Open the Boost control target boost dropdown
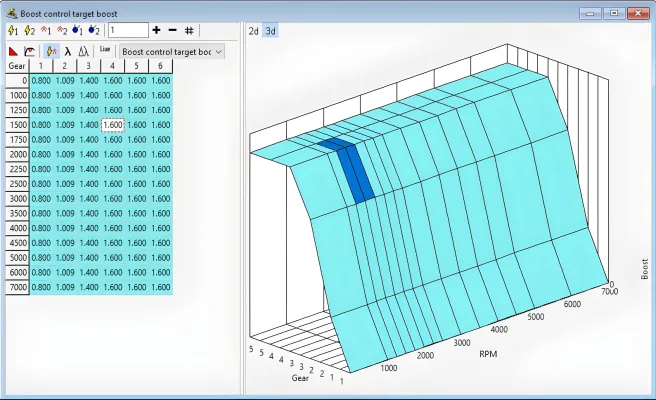656x400 pixels. pos(171,51)
